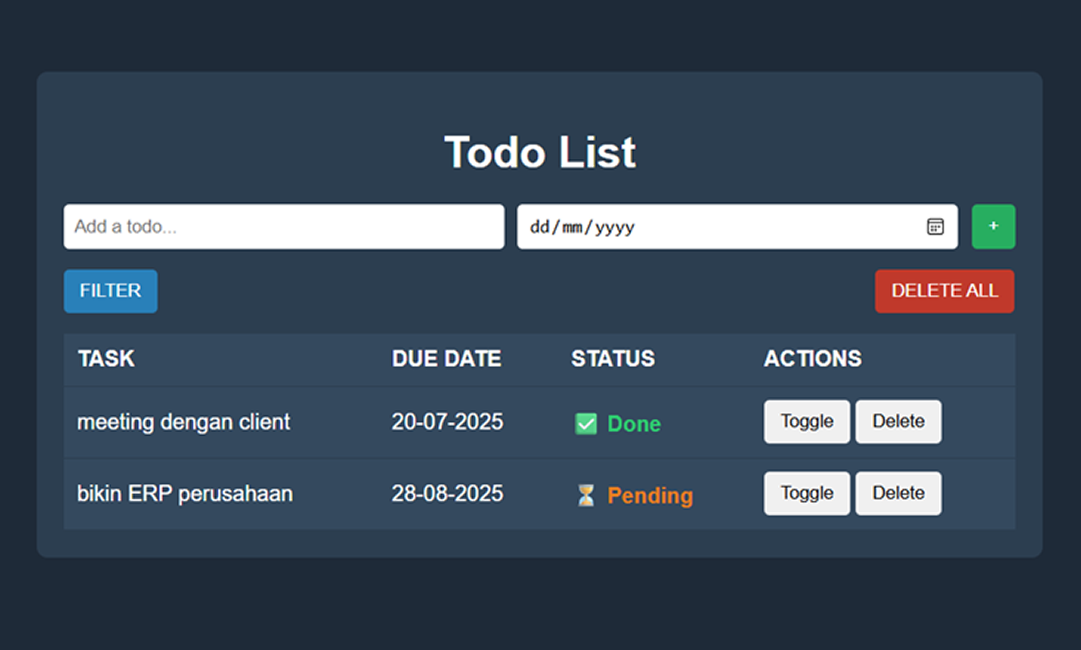Screen dimensions: 1081x650
Task: Toggle status of "meeting dengan client"
Action: 807,422
